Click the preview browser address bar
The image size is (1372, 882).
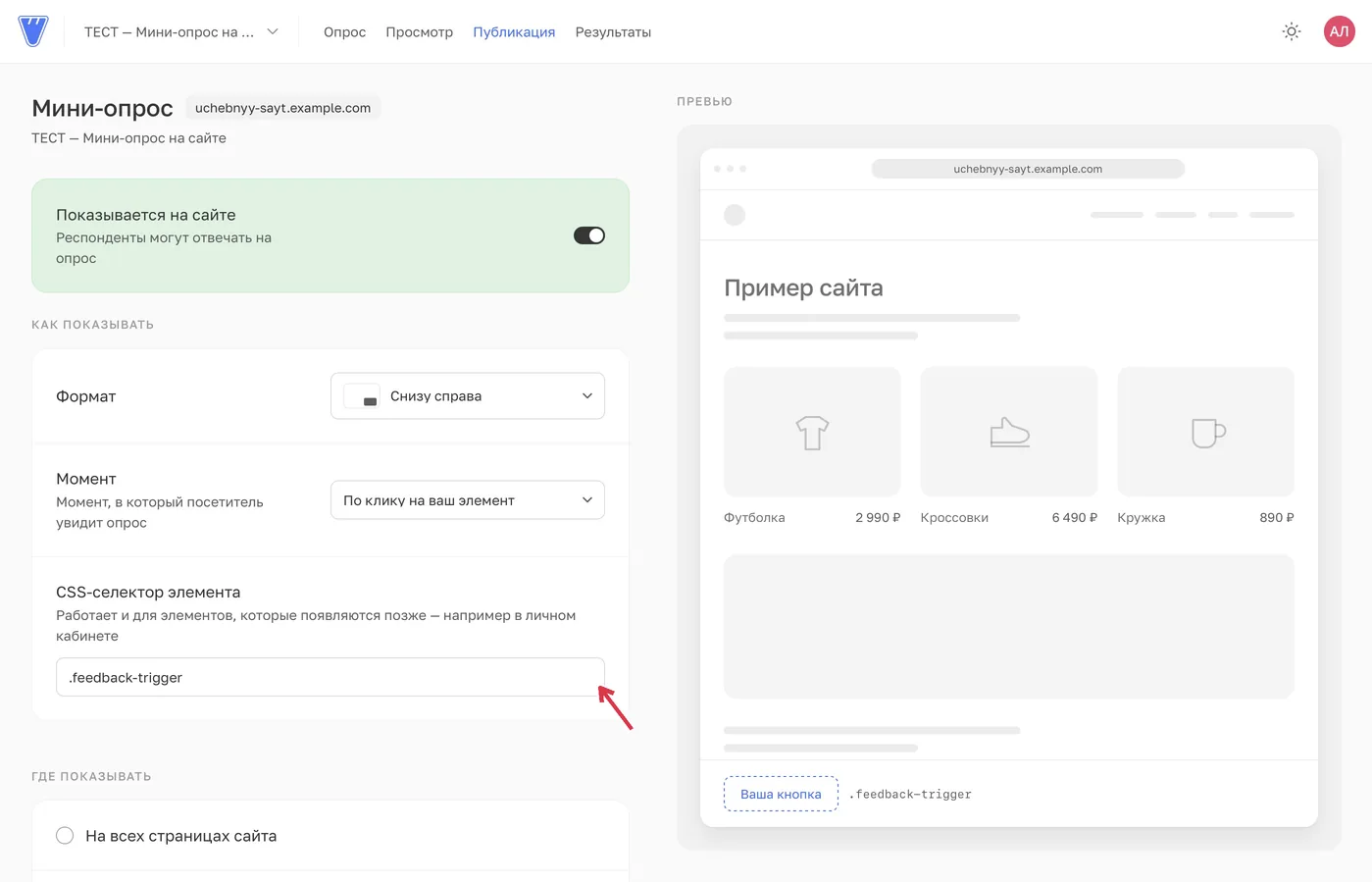[x=1028, y=169]
